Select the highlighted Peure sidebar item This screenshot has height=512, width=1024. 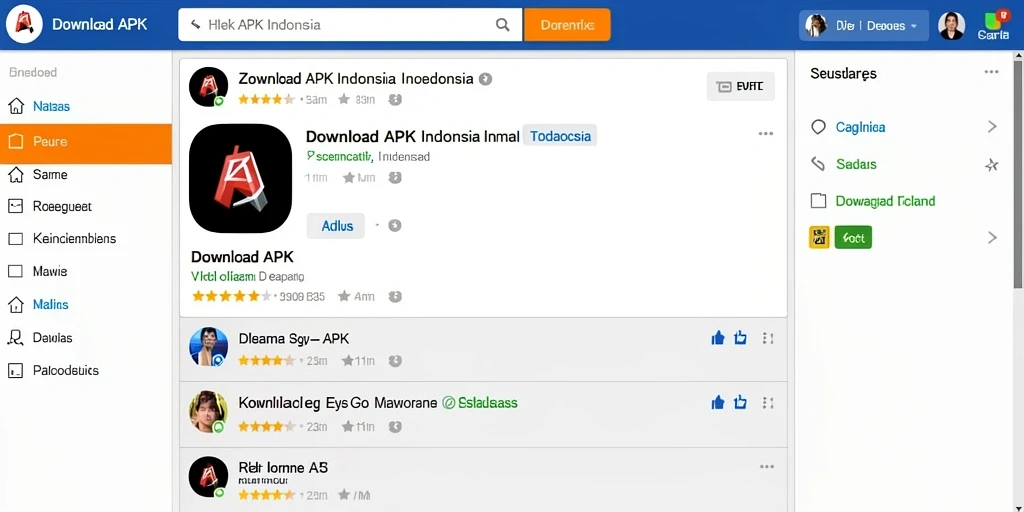coord(86,142)
